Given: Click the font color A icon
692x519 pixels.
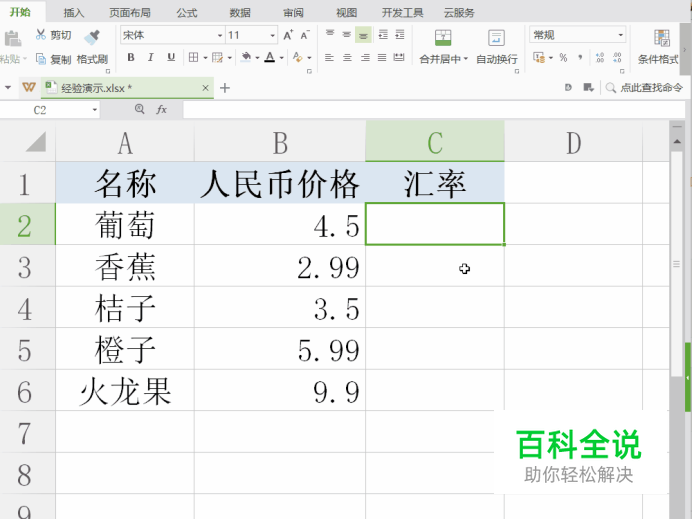Looking at the screenshot, I should (x=270, y=57).
